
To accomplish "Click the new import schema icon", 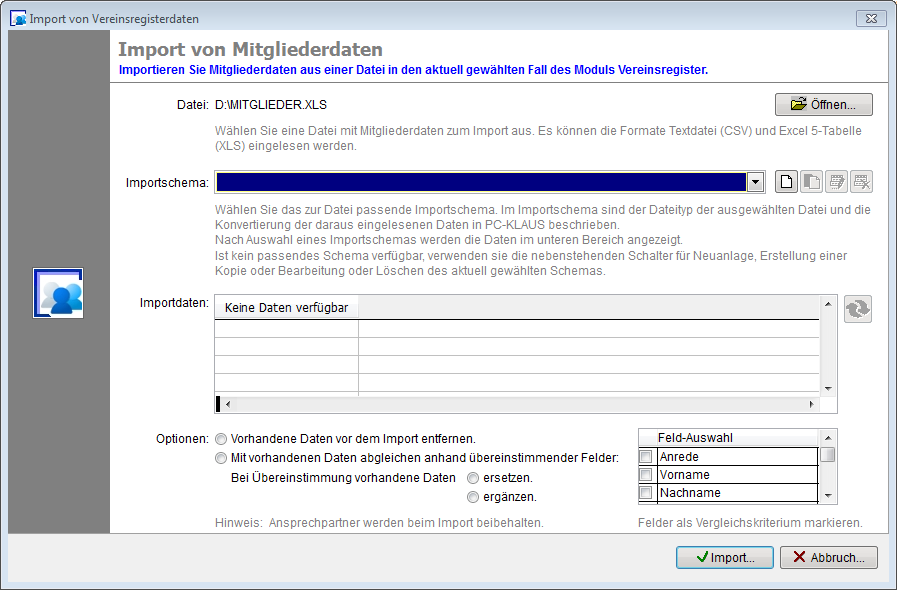I will [x=787, y=182].
